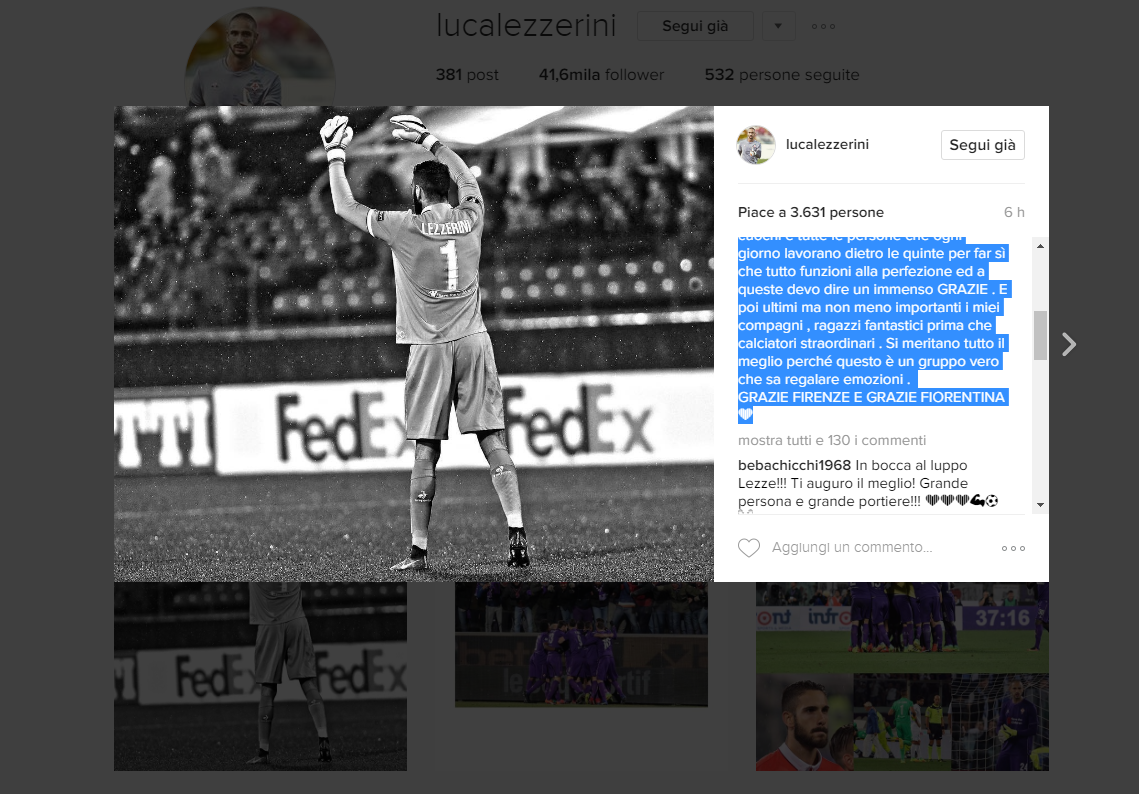Like the post with heart icon
This screenshot has height=799, width=1139.
749,548
